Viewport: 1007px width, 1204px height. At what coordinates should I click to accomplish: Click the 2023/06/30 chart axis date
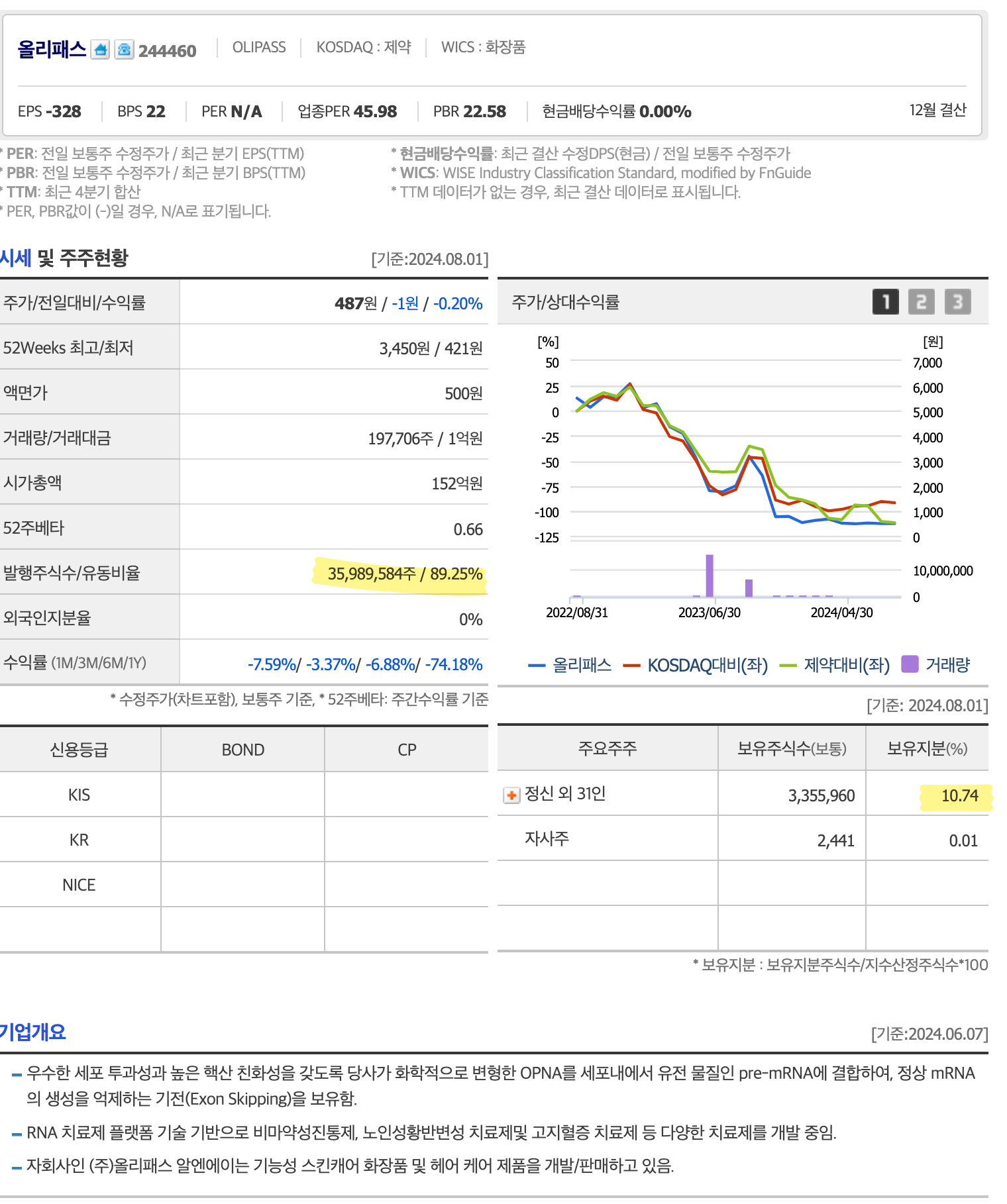(710, 613)
